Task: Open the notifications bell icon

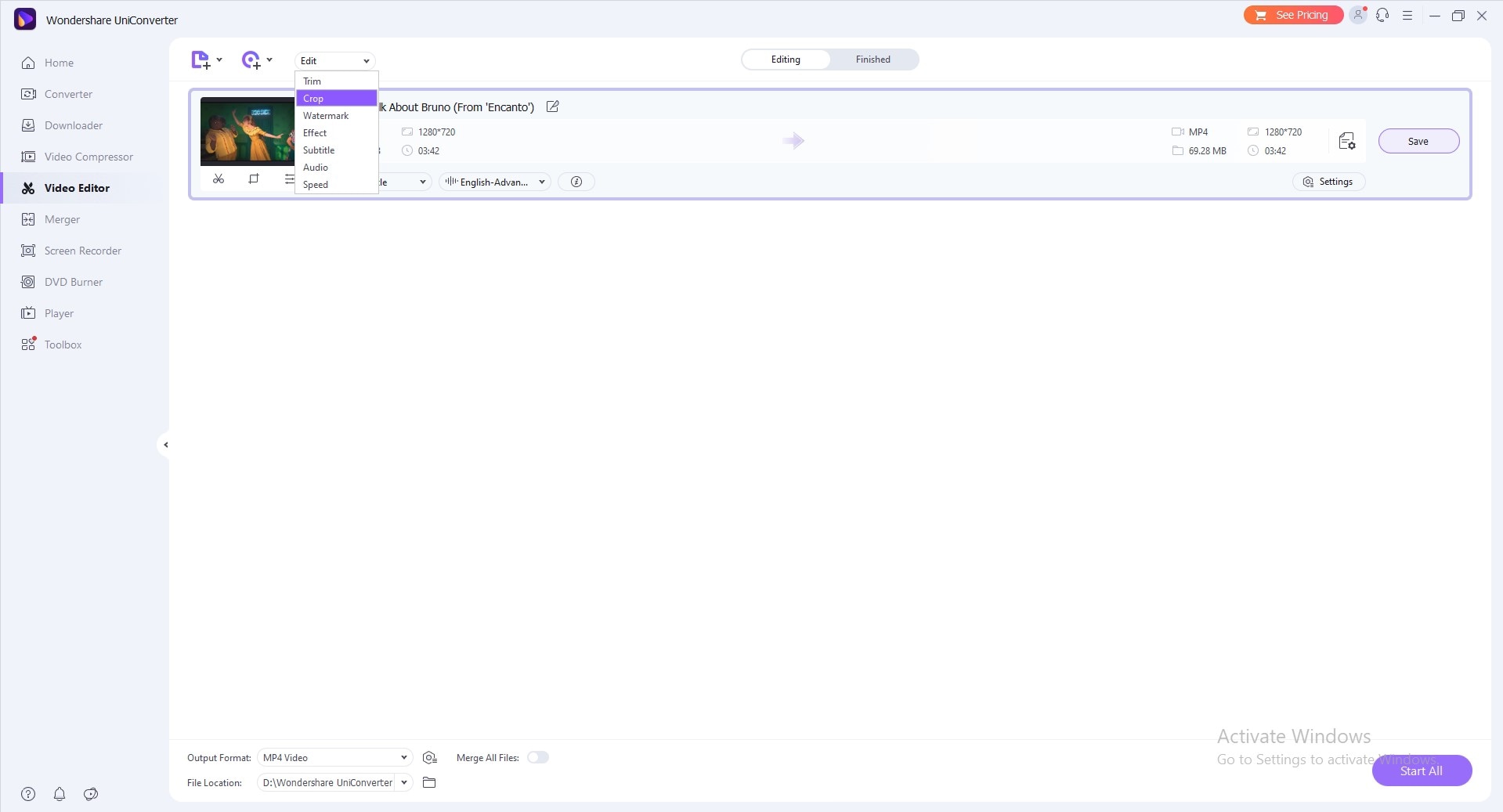Action: pos(60,794)
